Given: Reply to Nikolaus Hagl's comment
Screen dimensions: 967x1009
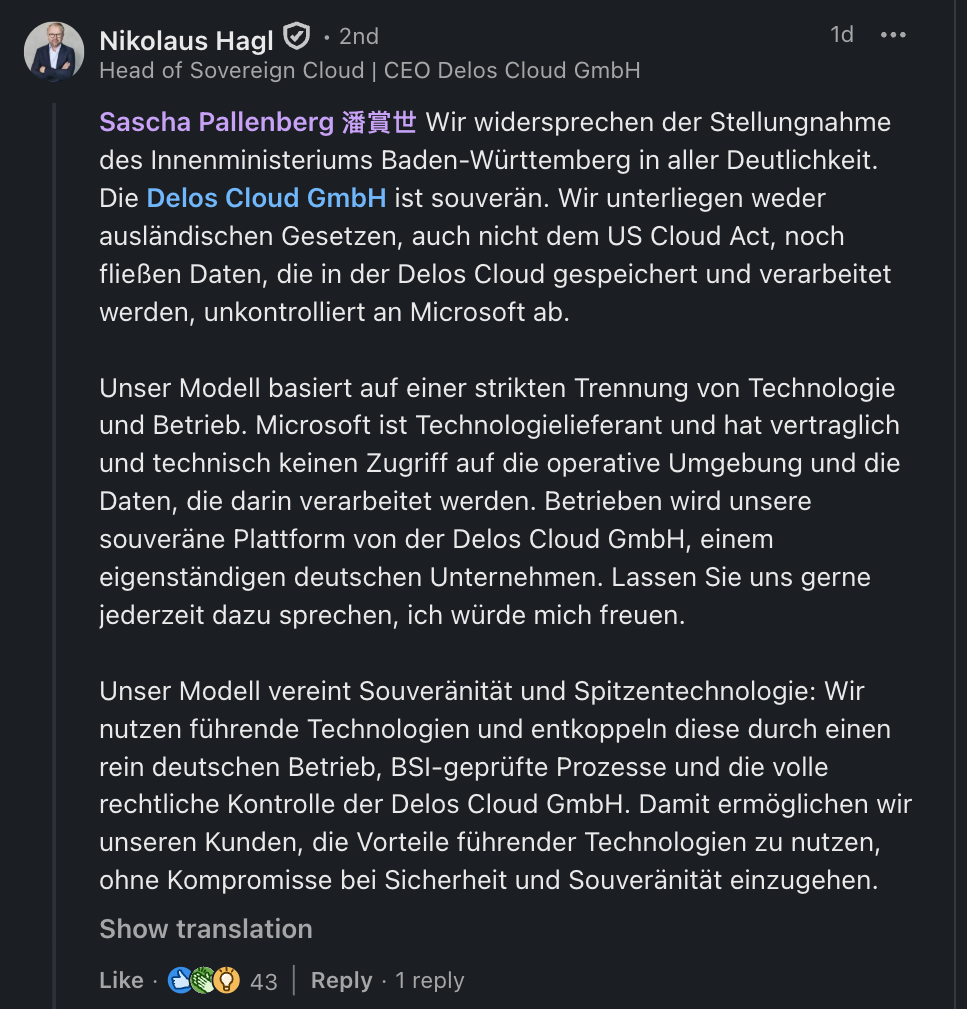Looking at the screenshot, I should (x=341, y=981).
